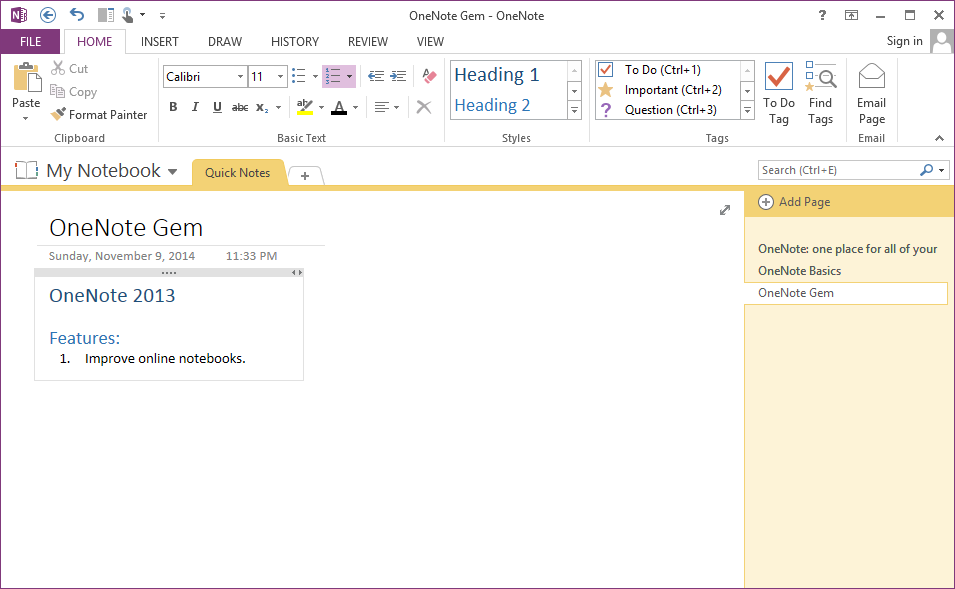The image size is (955, 589).
Task: Open the font size 11 dropdown
Action: (x=280, y=77)
